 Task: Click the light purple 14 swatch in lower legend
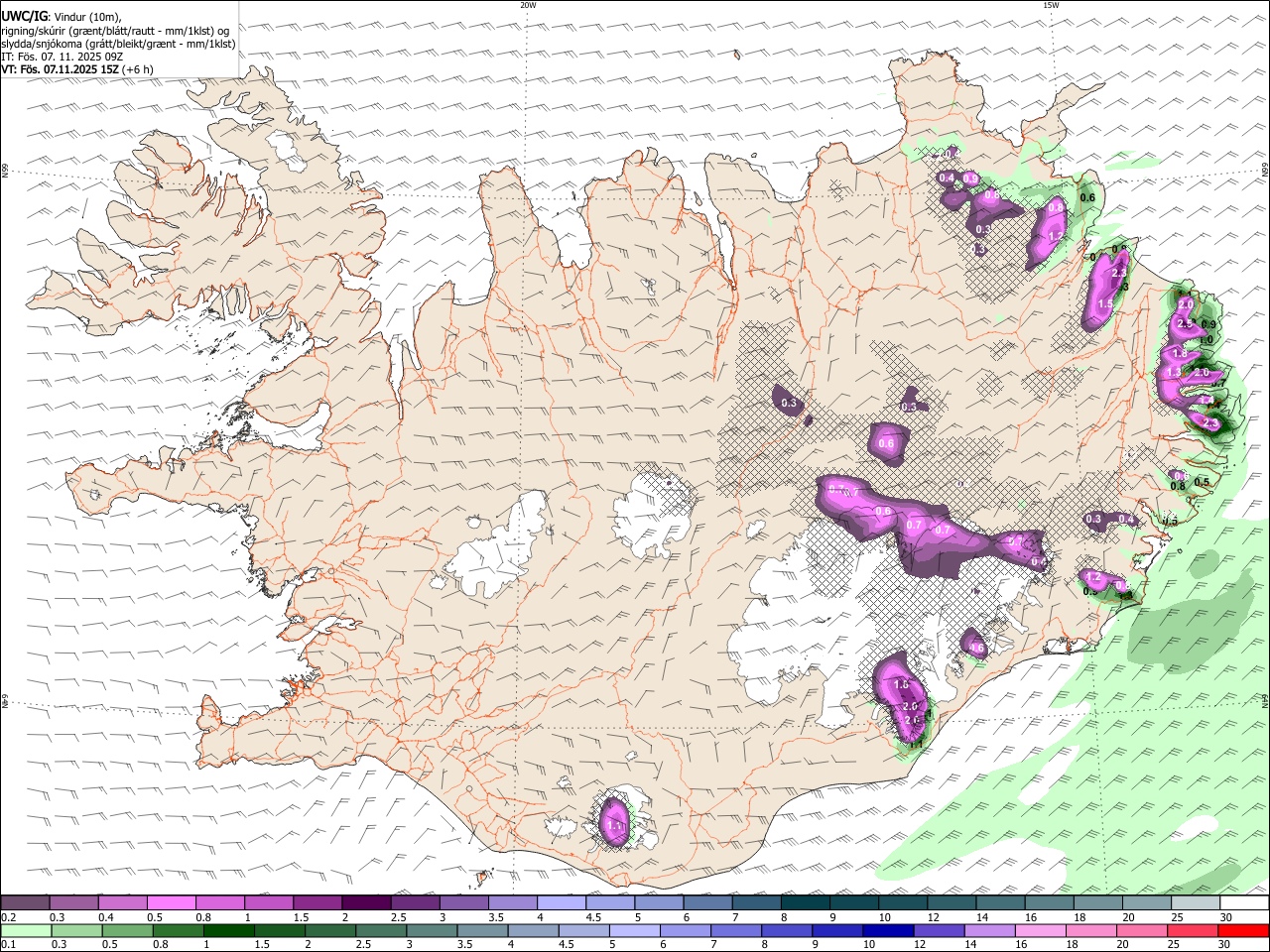click(988, 930)
